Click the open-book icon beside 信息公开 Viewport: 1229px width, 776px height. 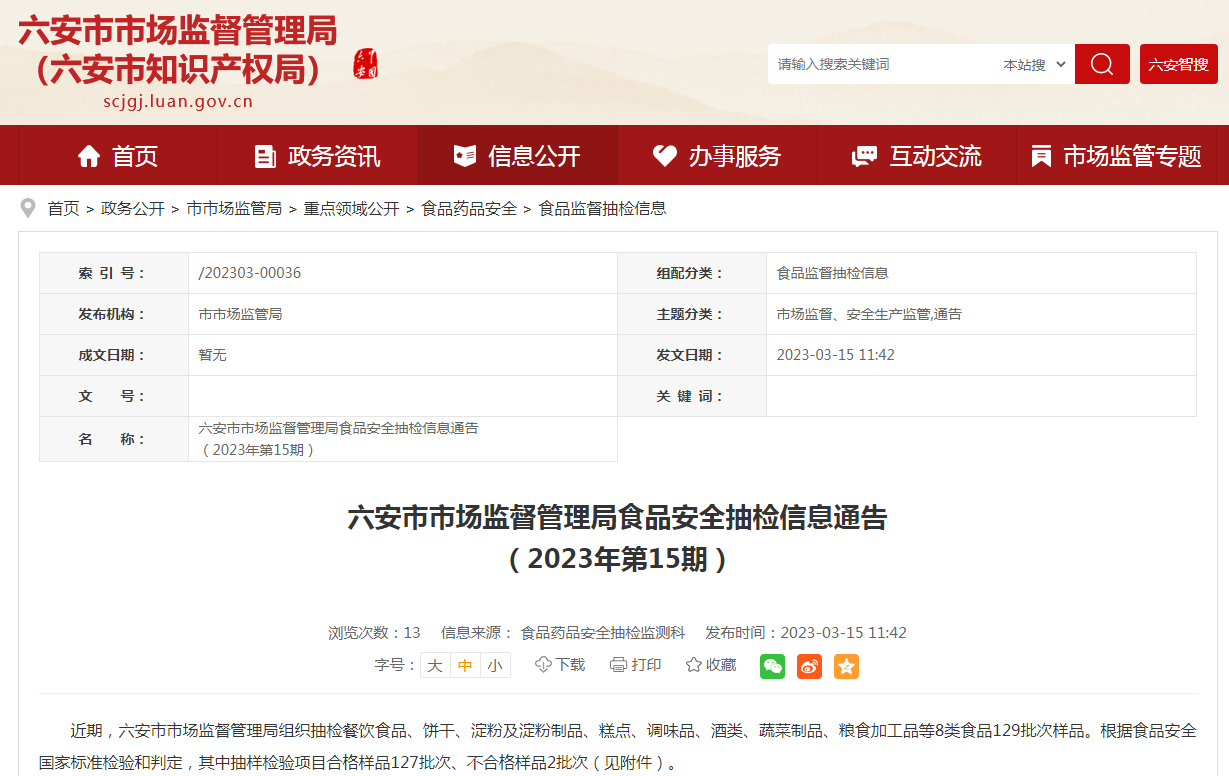(465, 156)
